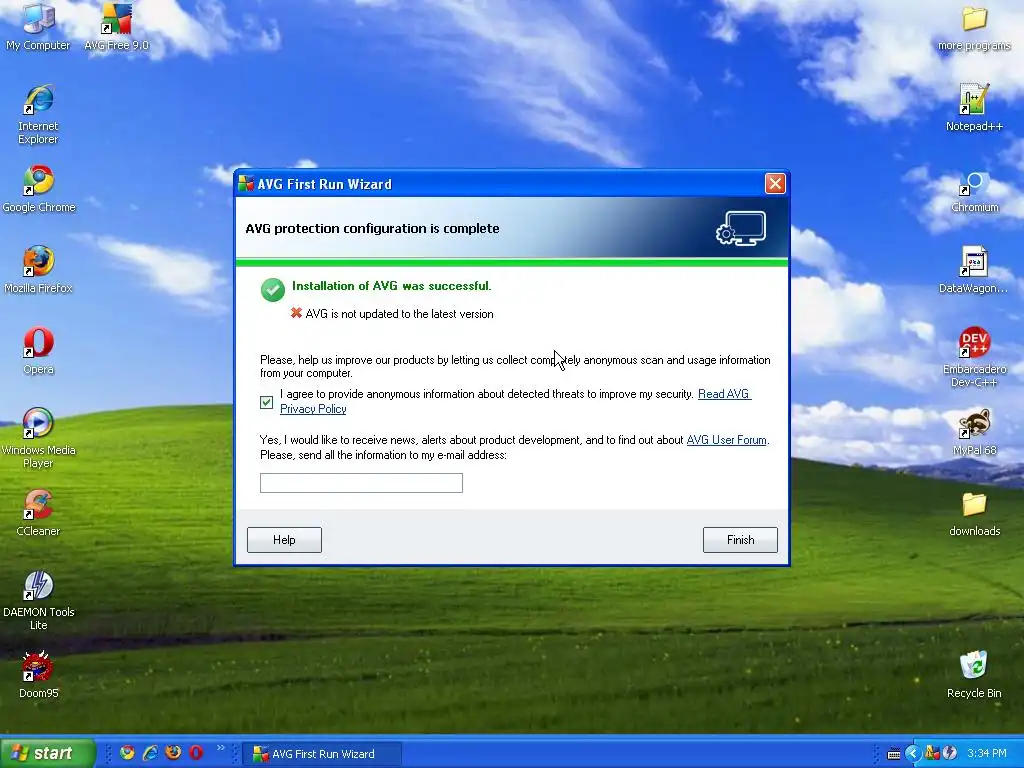
Task: Click the green success checkmark icon
Action: (x=273, y=289)
